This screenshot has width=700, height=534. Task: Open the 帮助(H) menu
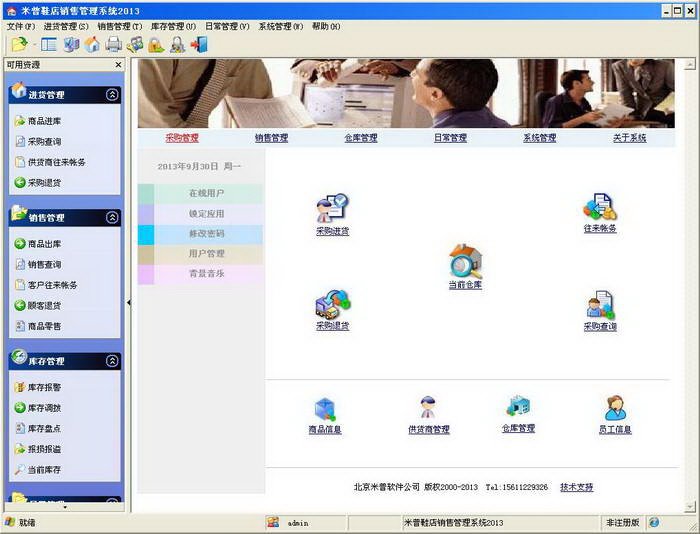point(326,26)
